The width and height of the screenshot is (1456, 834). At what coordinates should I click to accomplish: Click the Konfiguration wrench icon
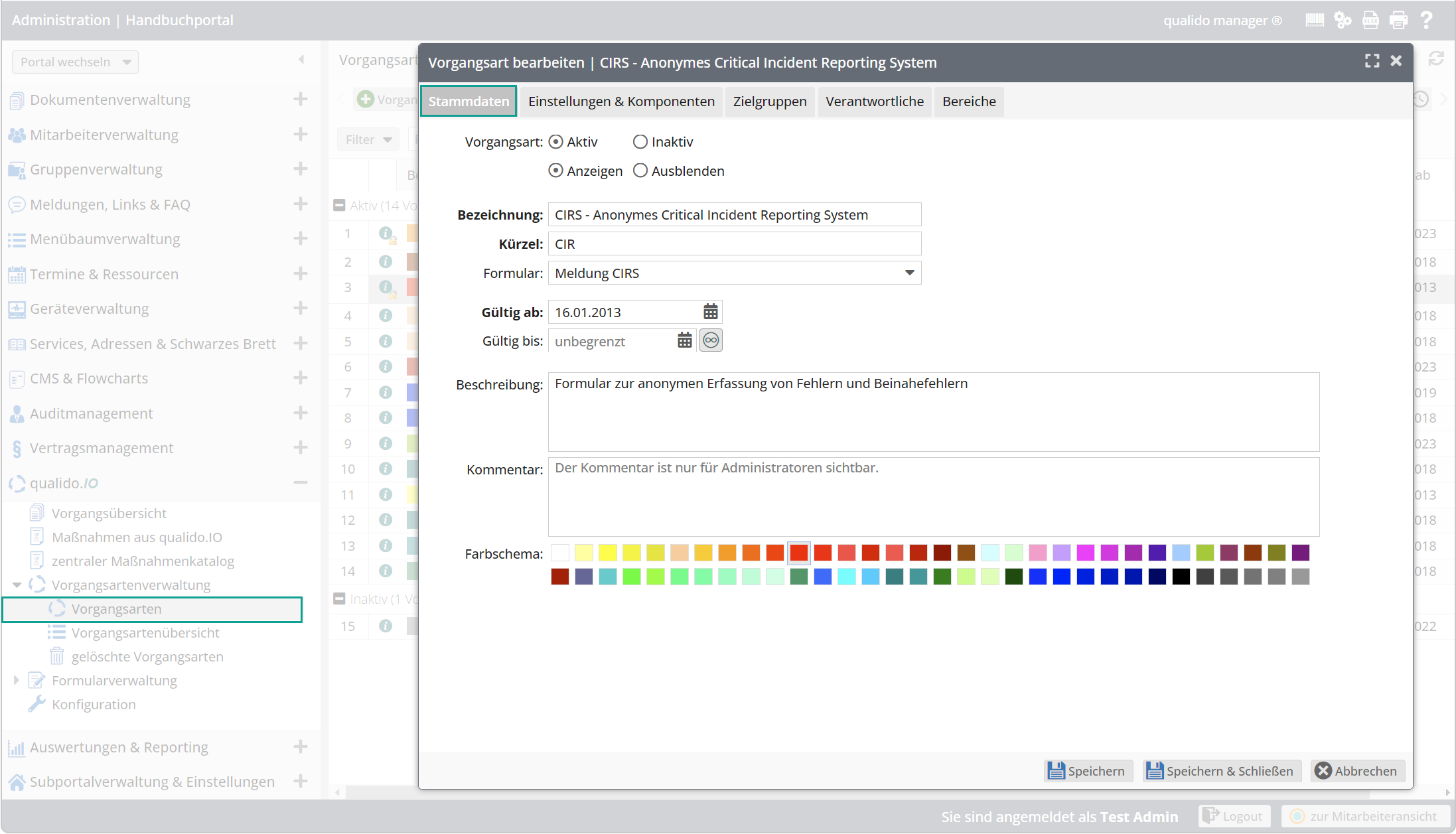[x=36, y=704]
